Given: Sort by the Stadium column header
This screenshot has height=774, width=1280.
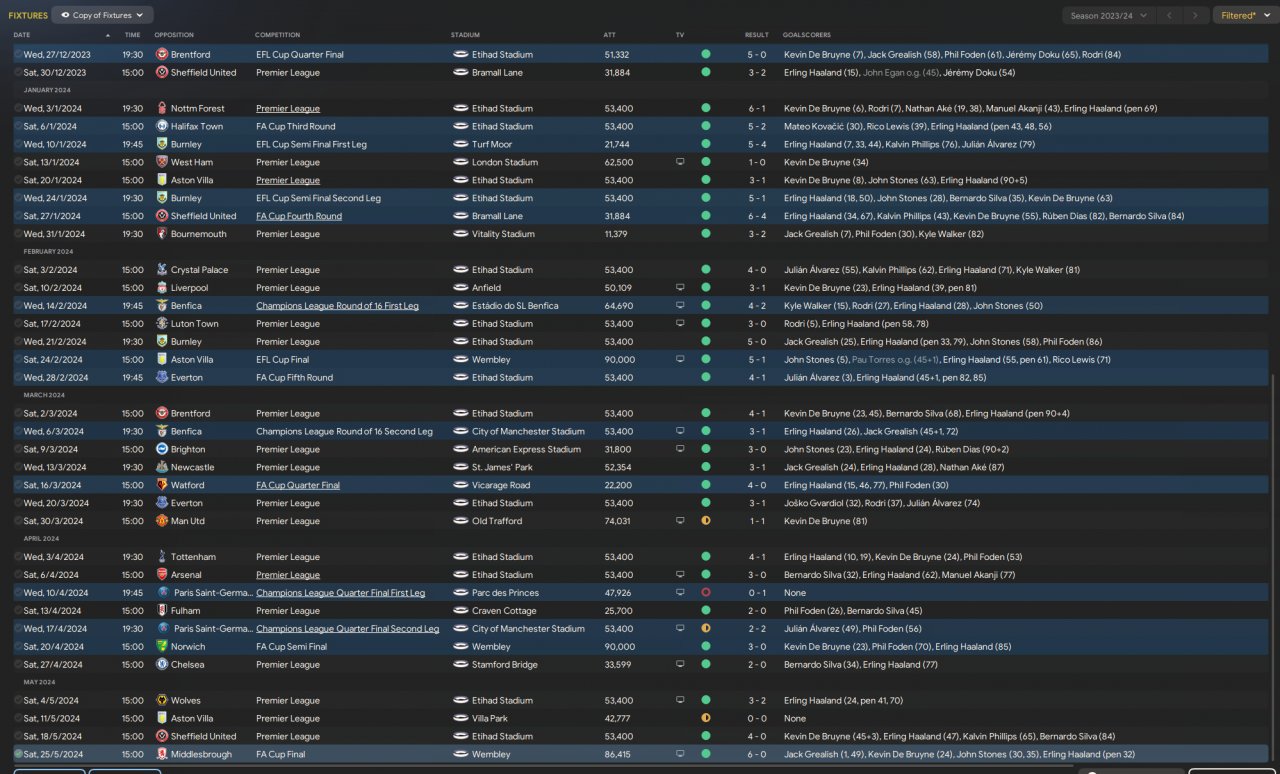Looking at the screenshot, I should (465, 35).
